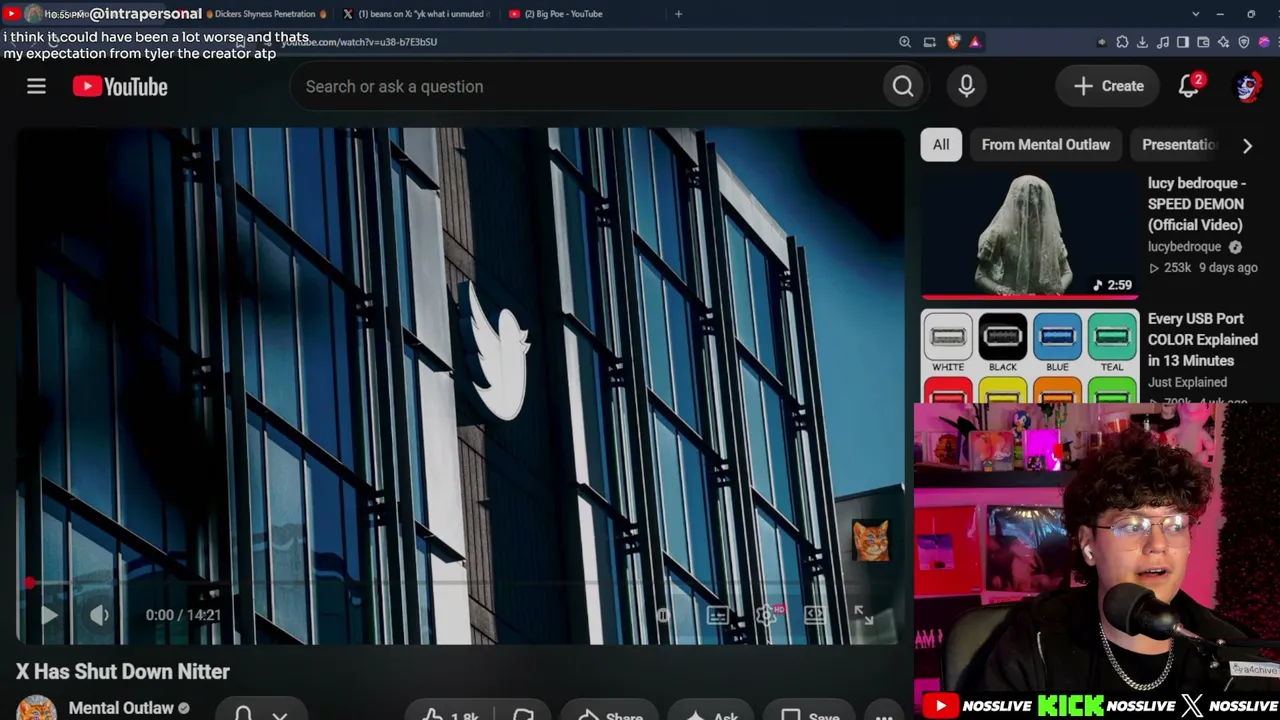Click the install app icon in address bar
Viewport: 1280px width, 720px height.
pyautogui.click(x=929, y=42)
